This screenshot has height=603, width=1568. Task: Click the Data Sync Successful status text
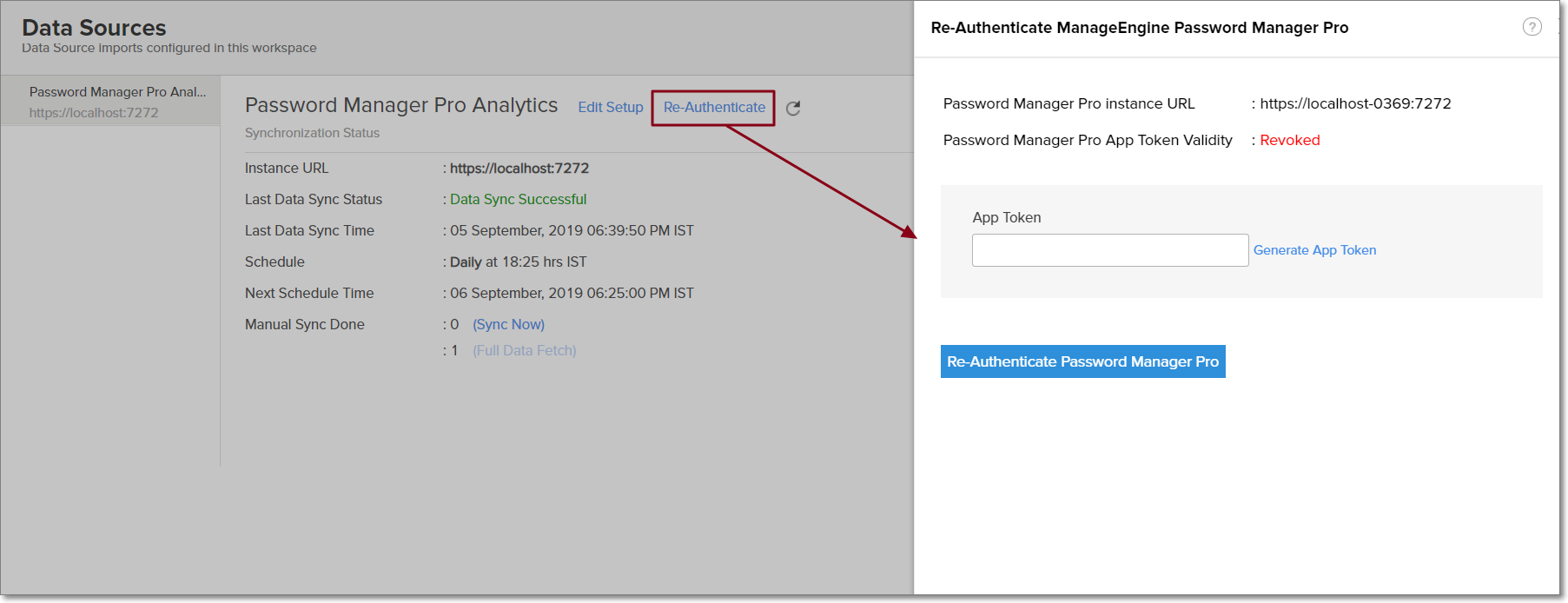(x=518, y=200)
